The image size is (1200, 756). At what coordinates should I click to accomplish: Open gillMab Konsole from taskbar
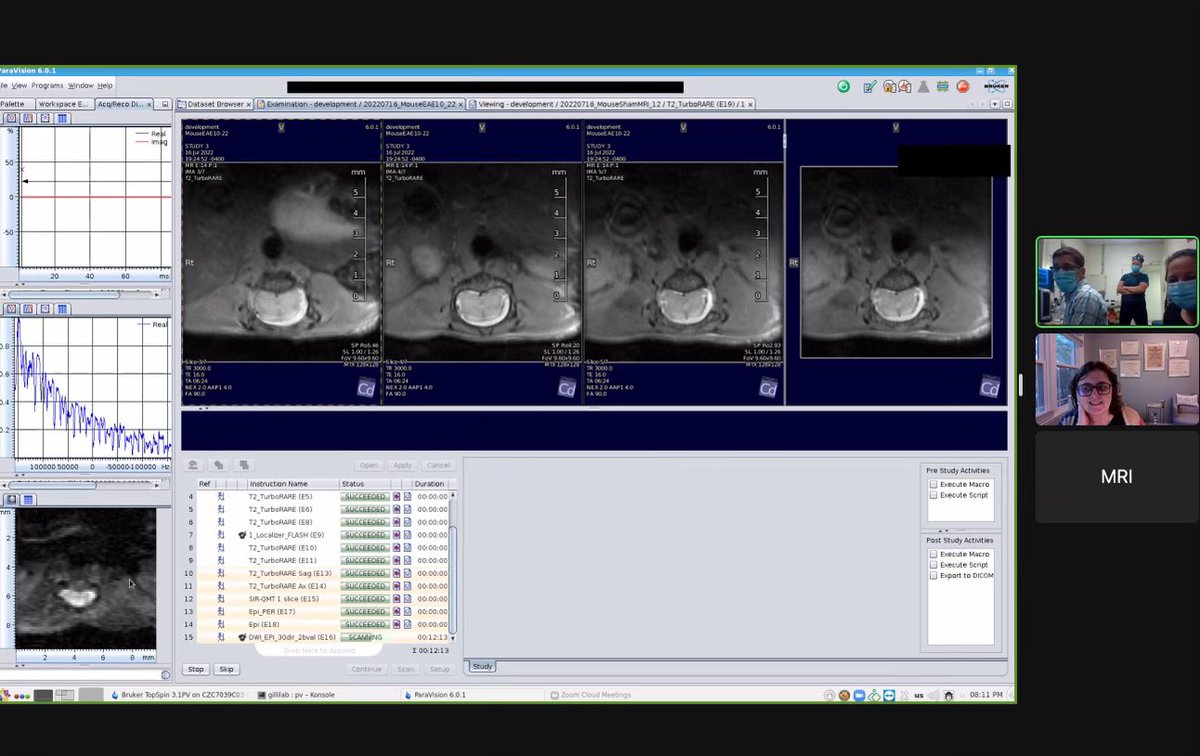296,694
